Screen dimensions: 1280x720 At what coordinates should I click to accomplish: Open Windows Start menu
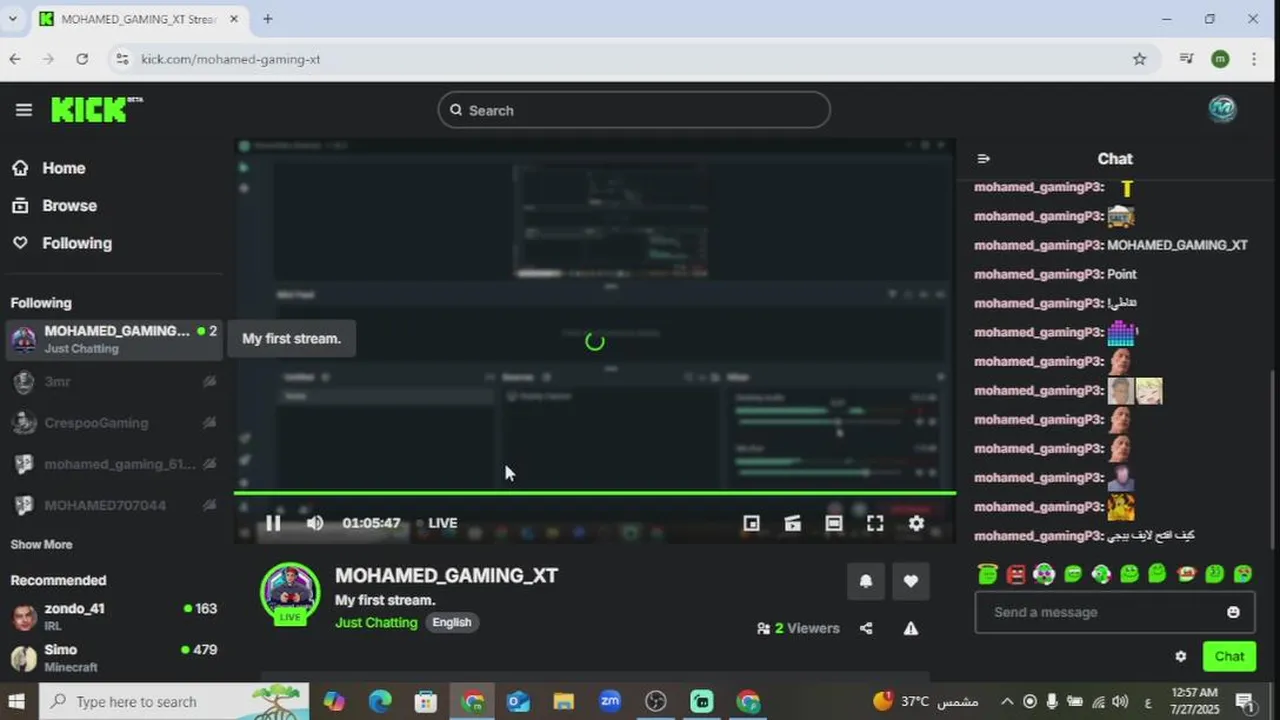click(x=16, y=701)
